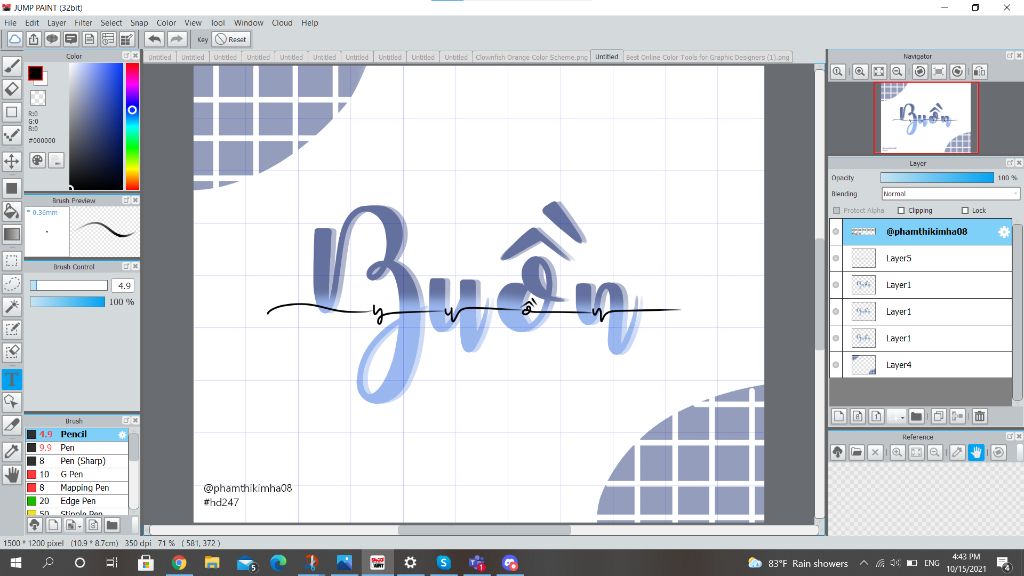Select the Operation object tool
Image resolution: width=1024 pixels, height=576 pixels.
(x=12, y=402)
